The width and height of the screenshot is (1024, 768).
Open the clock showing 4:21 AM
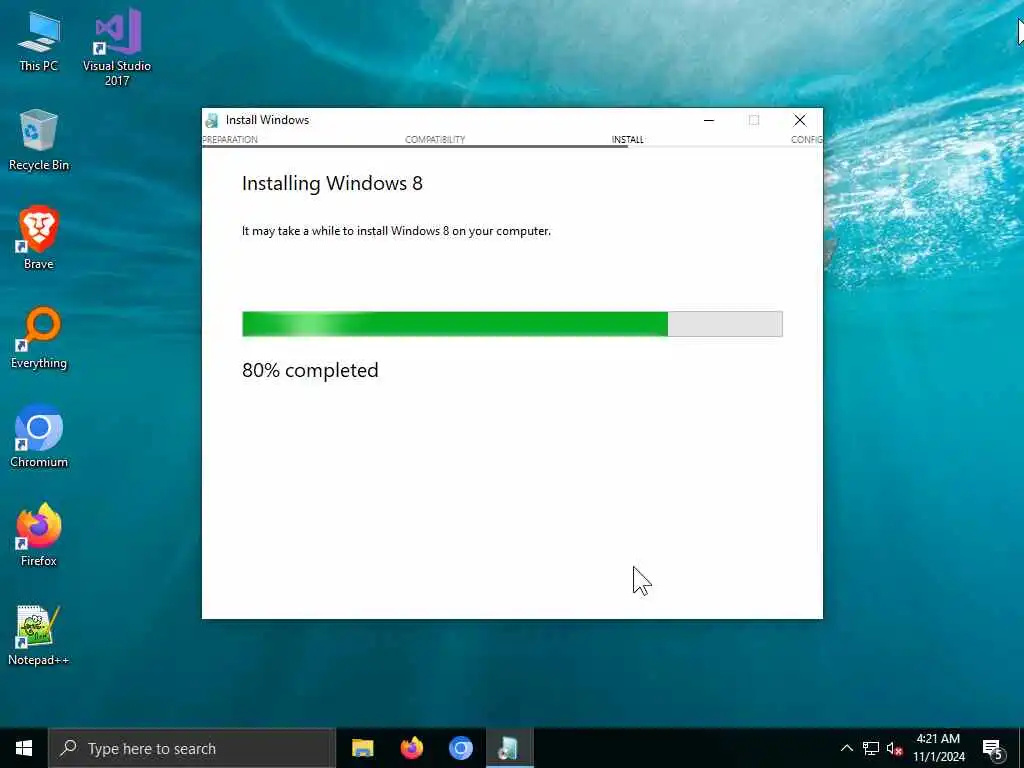point(938,748)
